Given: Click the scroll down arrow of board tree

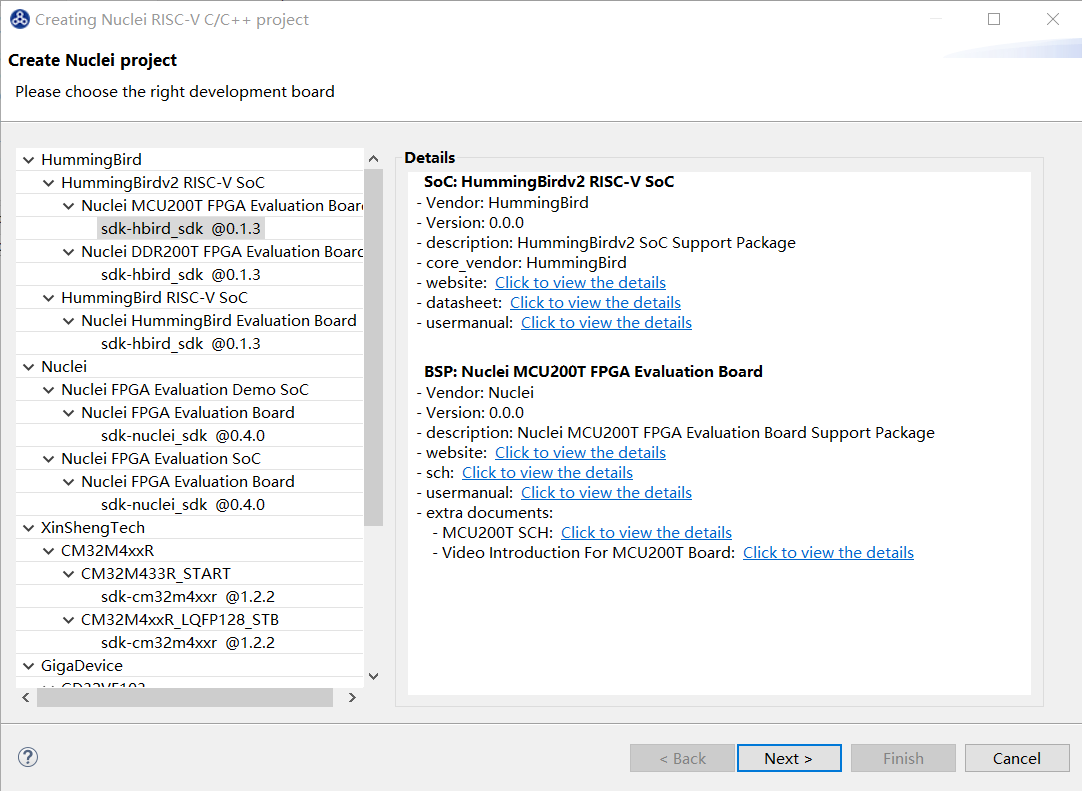Looking at the screenshot, I should [373, 676].
